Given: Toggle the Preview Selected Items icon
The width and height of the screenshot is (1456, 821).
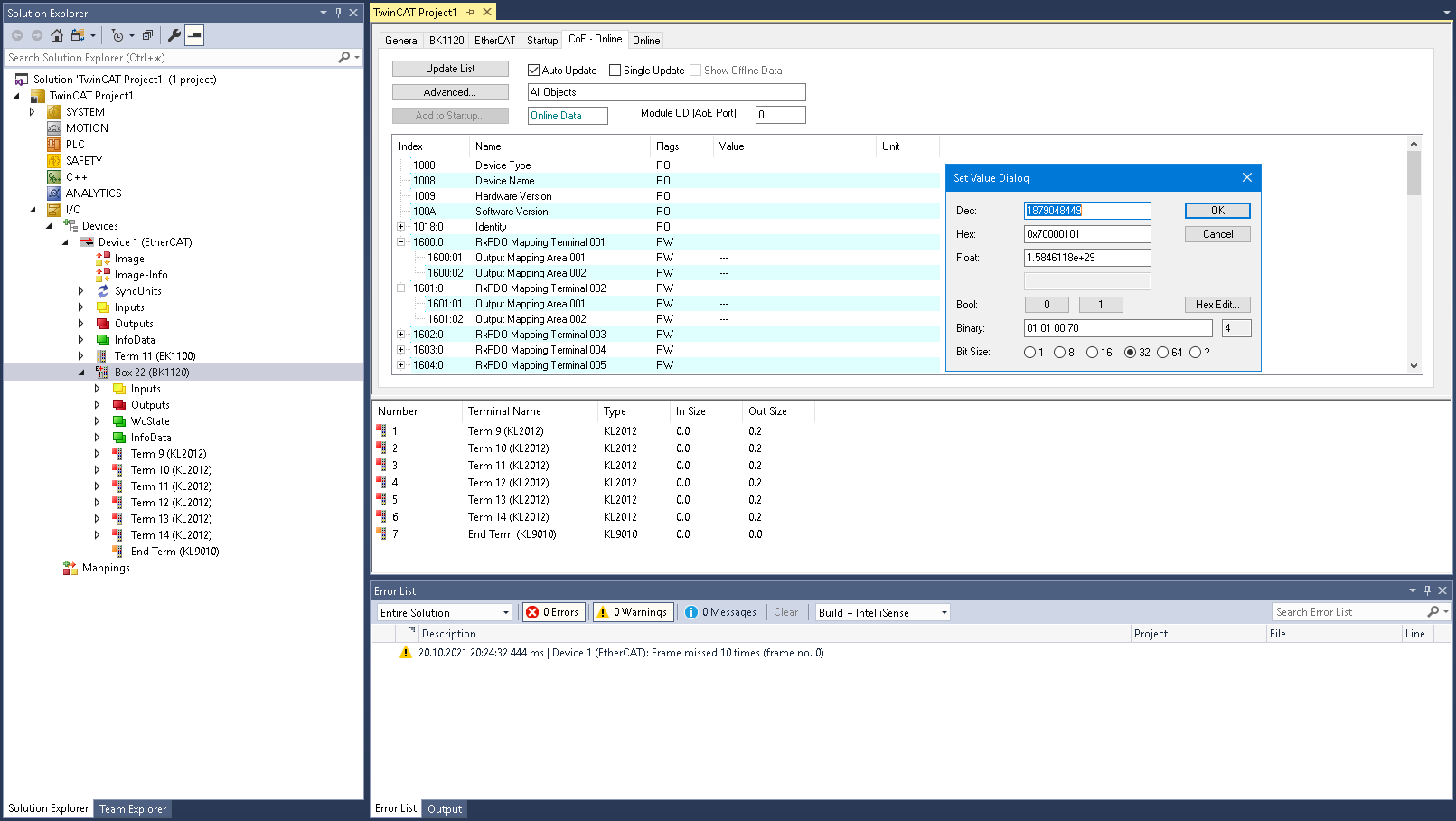Looking at the screenshot, I should [194, 35].
